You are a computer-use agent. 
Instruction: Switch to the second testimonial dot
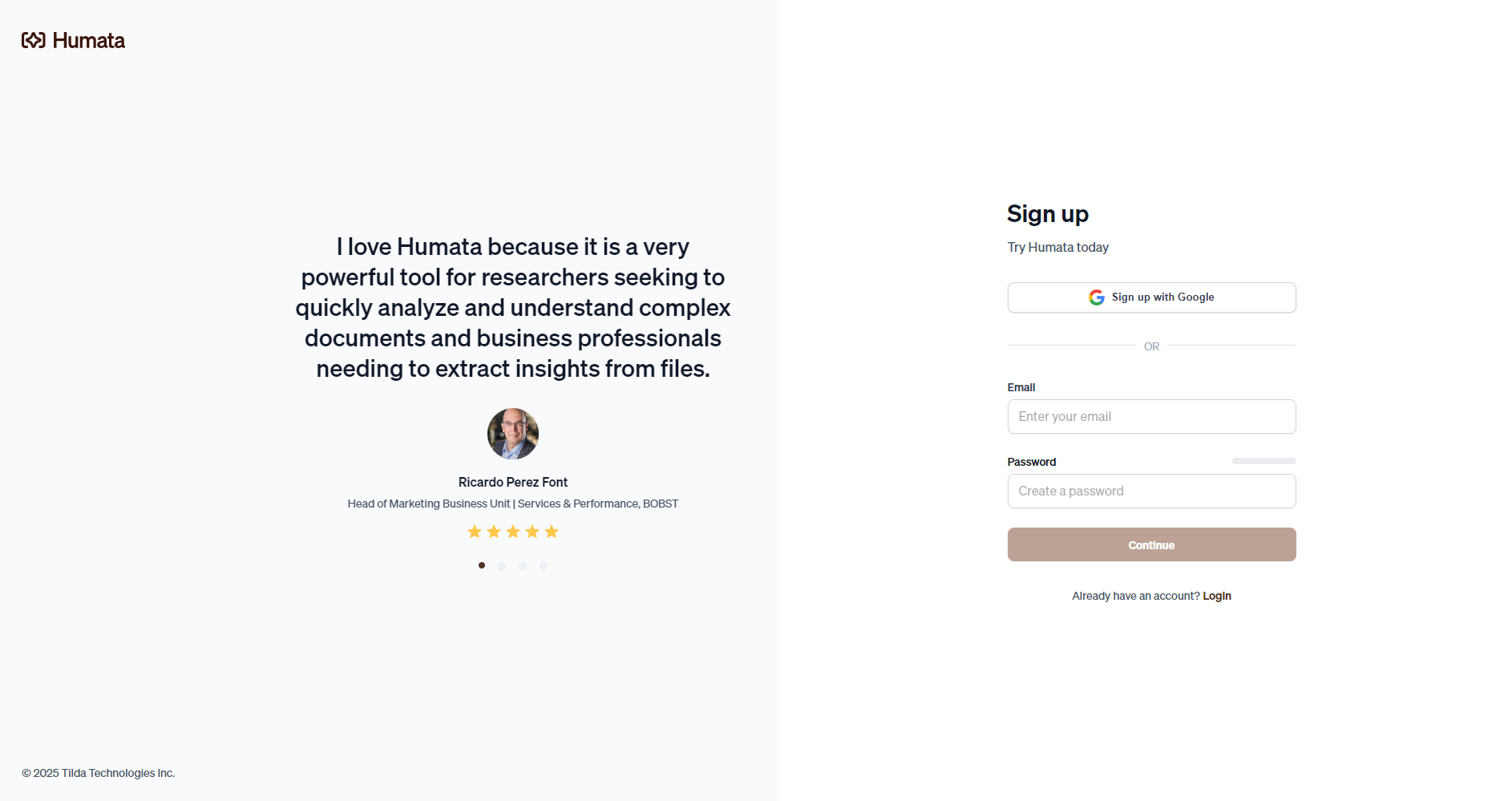[502, 565]
